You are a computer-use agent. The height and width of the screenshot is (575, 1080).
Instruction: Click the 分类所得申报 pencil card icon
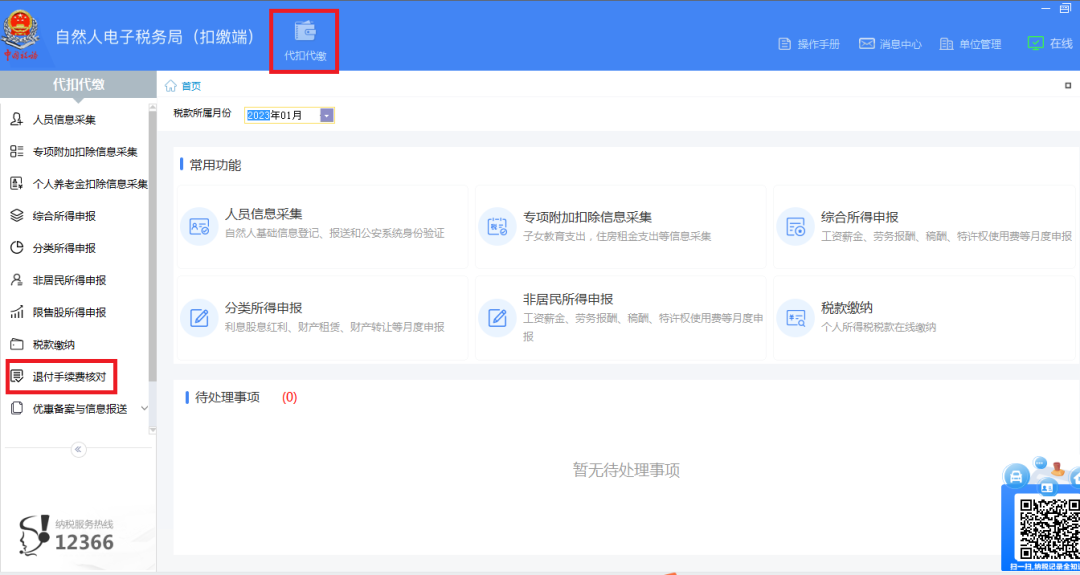point(199,317)
